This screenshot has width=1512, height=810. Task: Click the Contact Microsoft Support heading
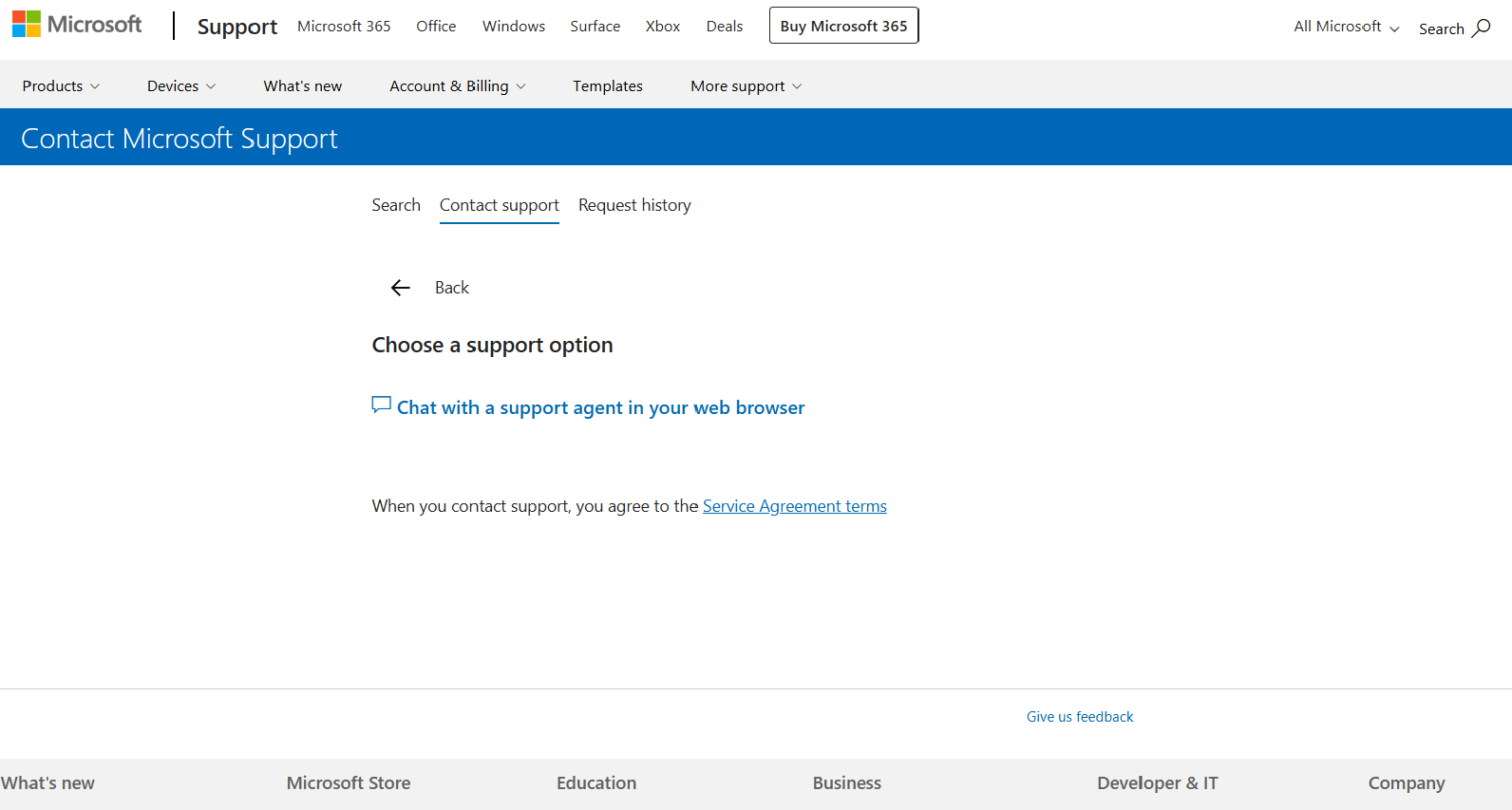180,139
